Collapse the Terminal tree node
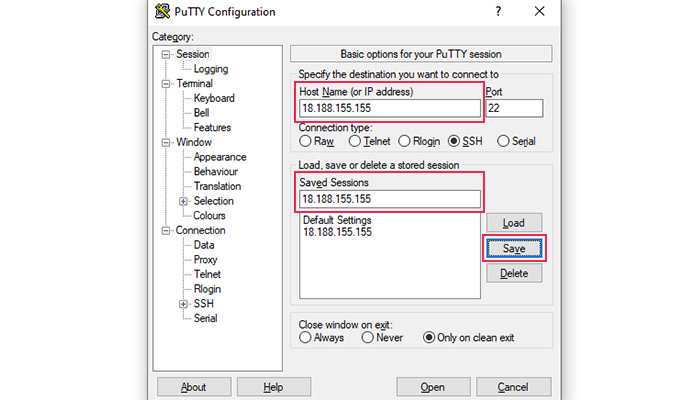 coord(166,84)
